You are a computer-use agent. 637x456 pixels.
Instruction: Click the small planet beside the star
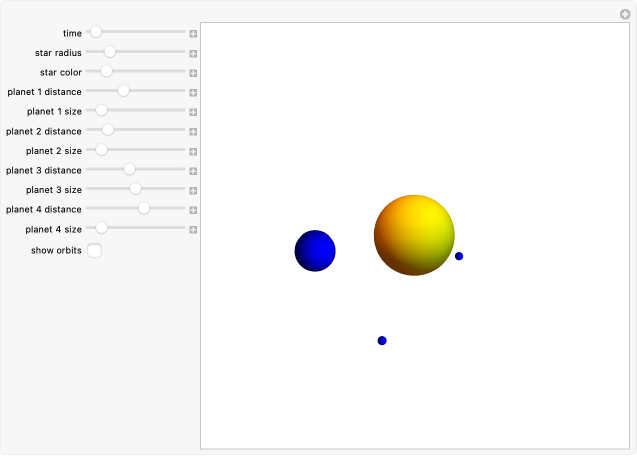point(459,256)
